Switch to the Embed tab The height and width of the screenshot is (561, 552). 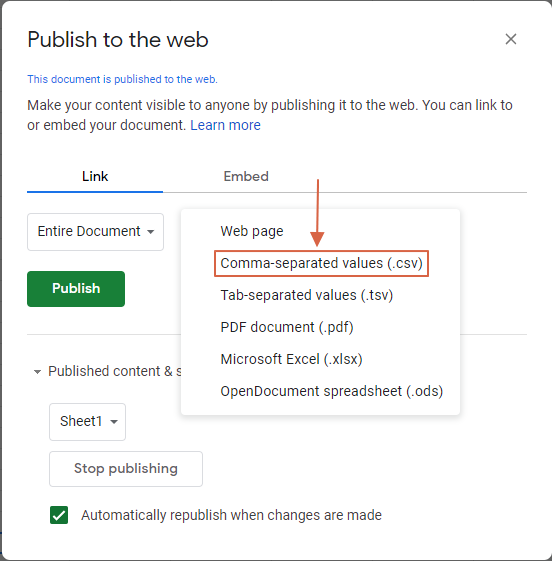[246, 176]
